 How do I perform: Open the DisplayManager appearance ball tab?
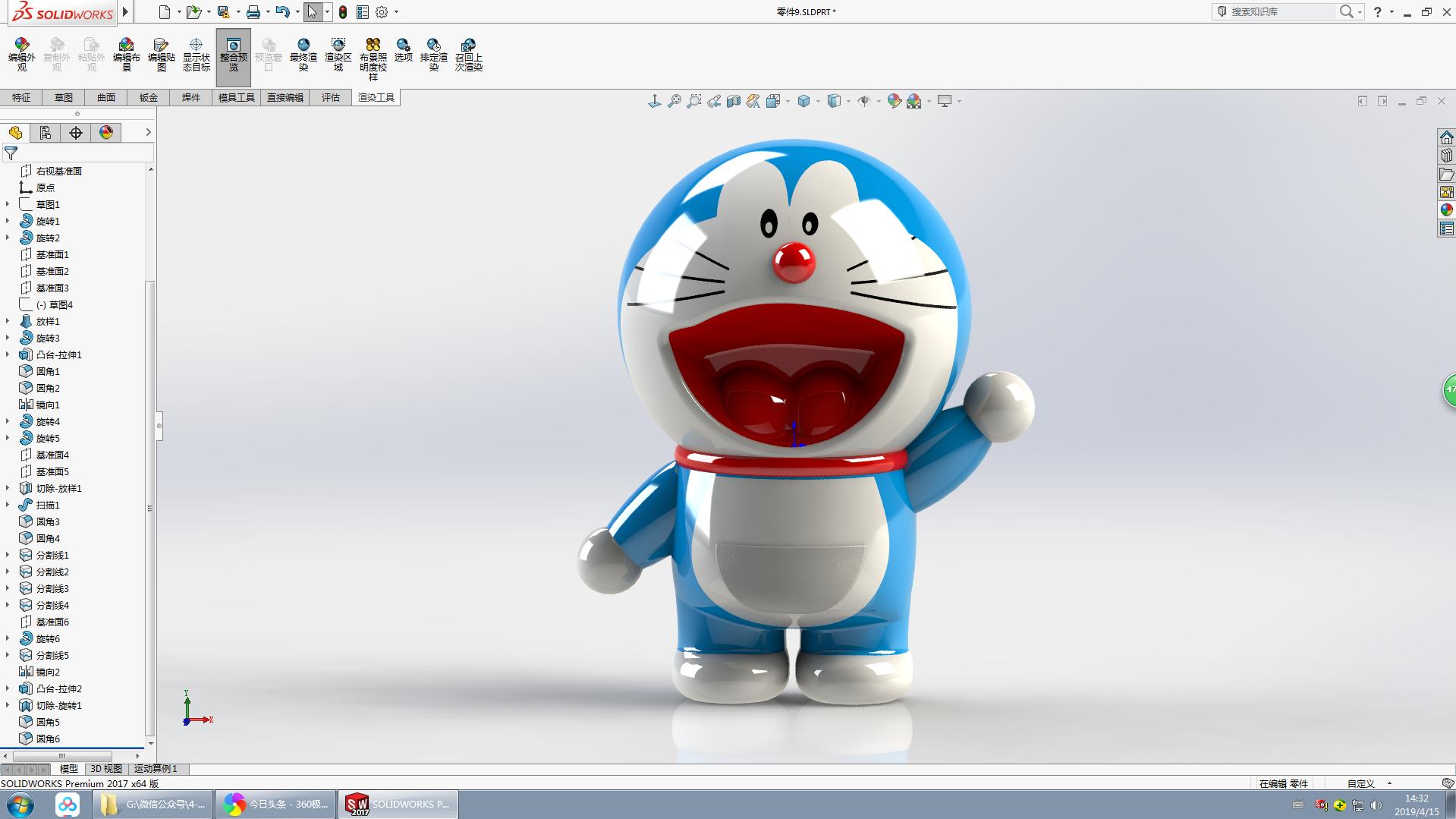(106, 133)
